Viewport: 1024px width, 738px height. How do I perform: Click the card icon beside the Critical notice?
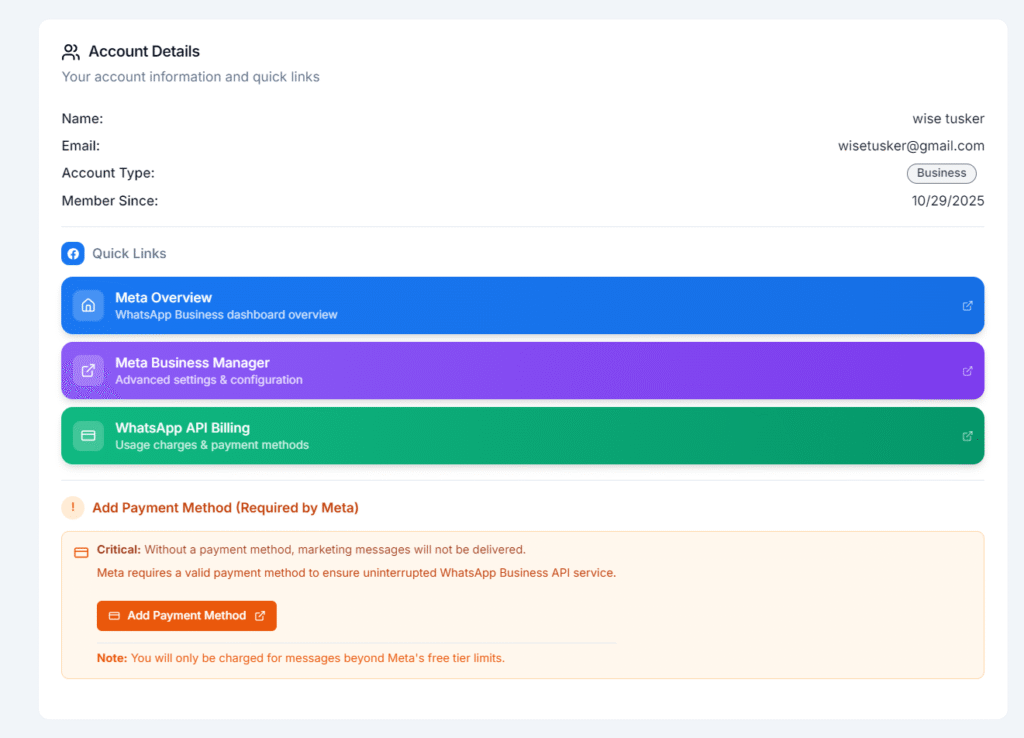coord(81,551)
